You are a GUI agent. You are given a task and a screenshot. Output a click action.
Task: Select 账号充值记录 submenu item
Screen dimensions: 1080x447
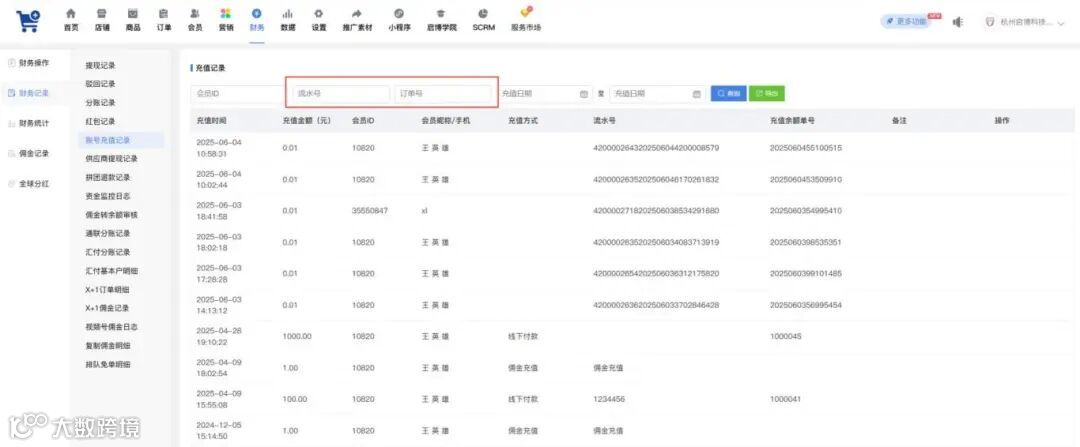[120, 140]
